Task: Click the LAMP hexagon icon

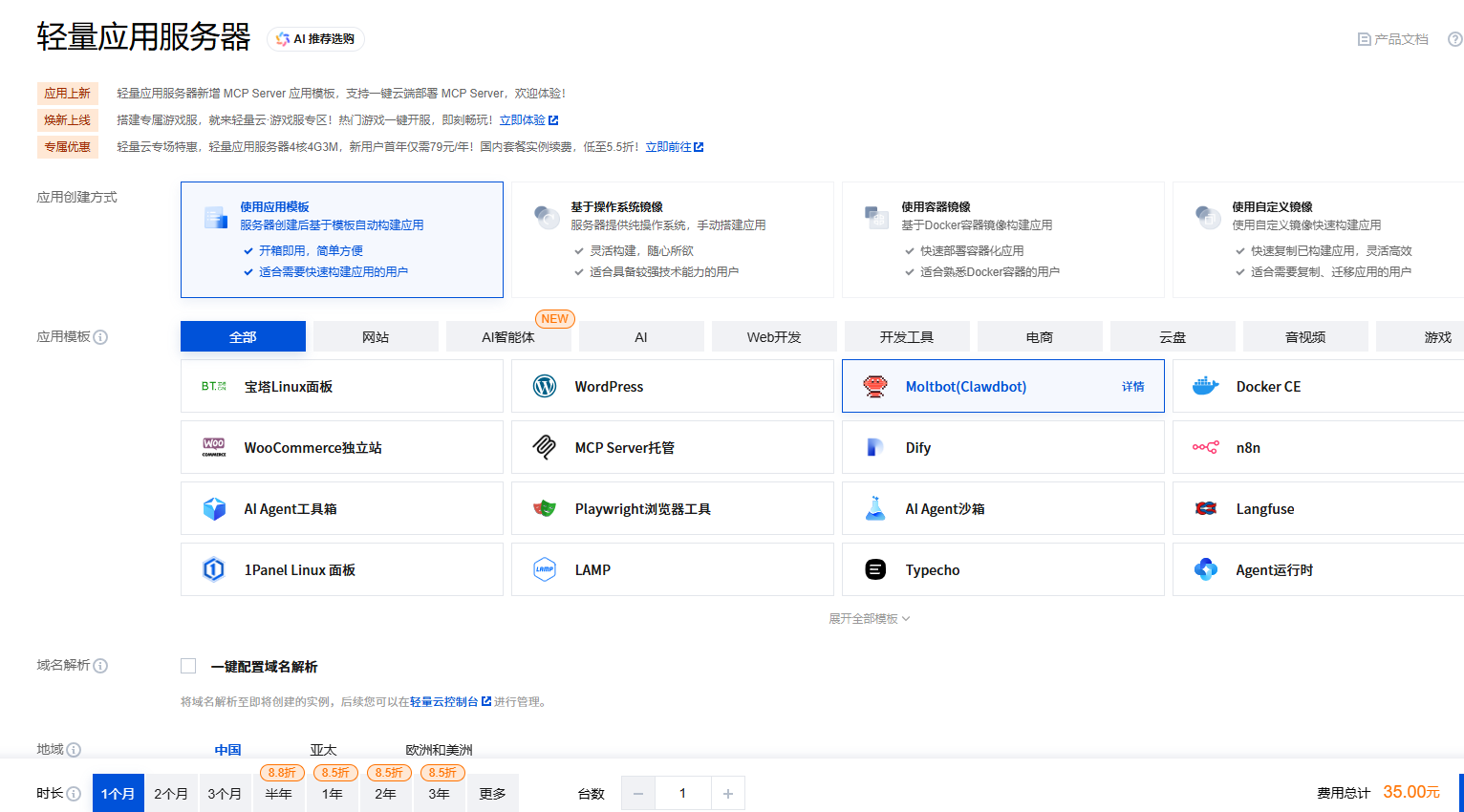Action: (545, 570)
